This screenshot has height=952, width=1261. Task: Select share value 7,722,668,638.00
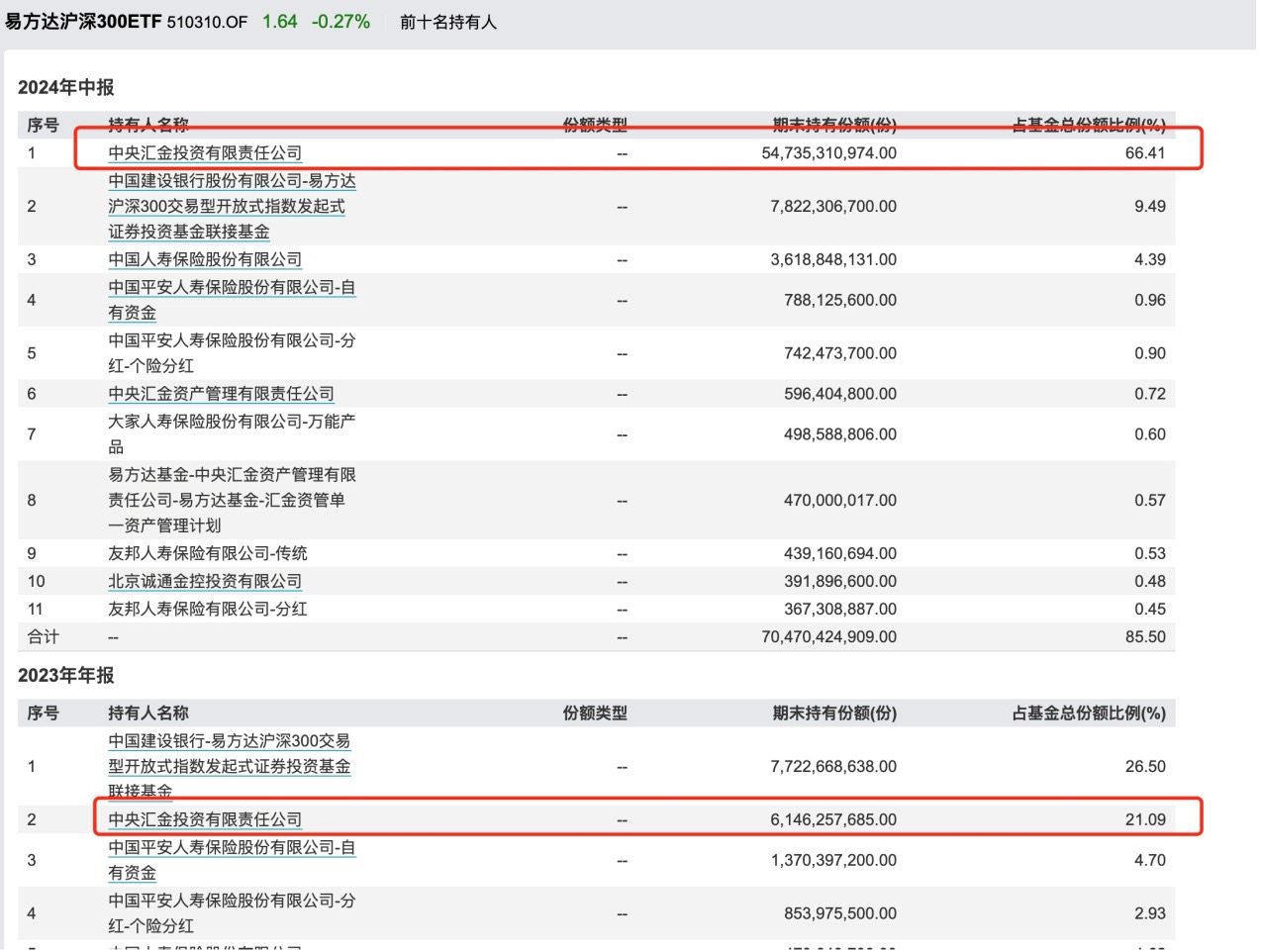833,767
